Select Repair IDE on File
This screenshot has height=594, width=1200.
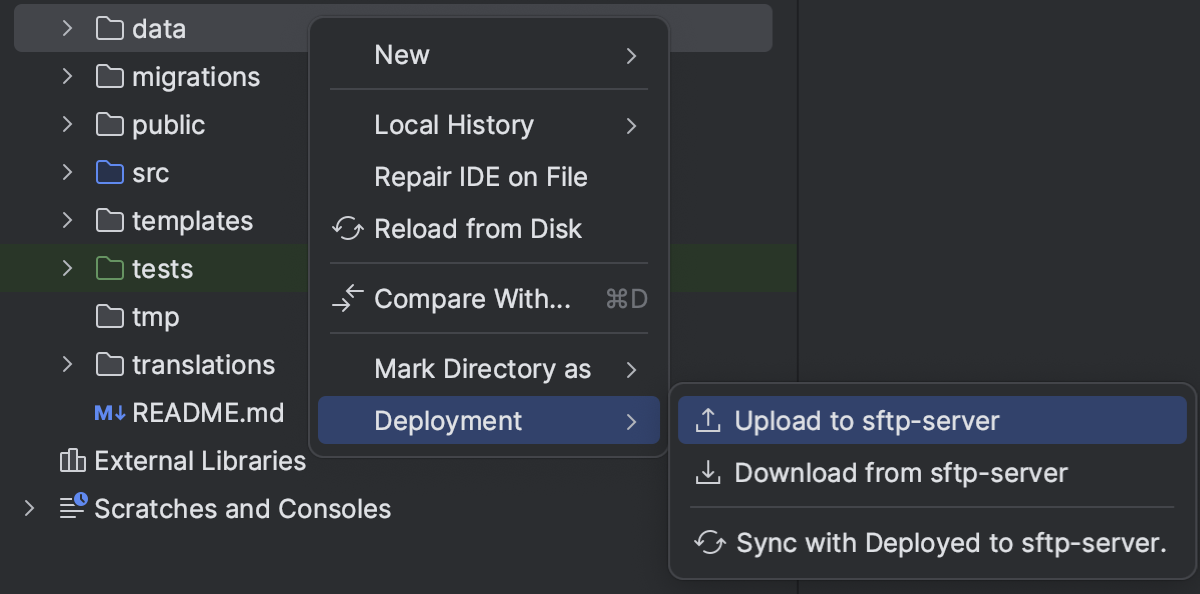pos(480,177)
